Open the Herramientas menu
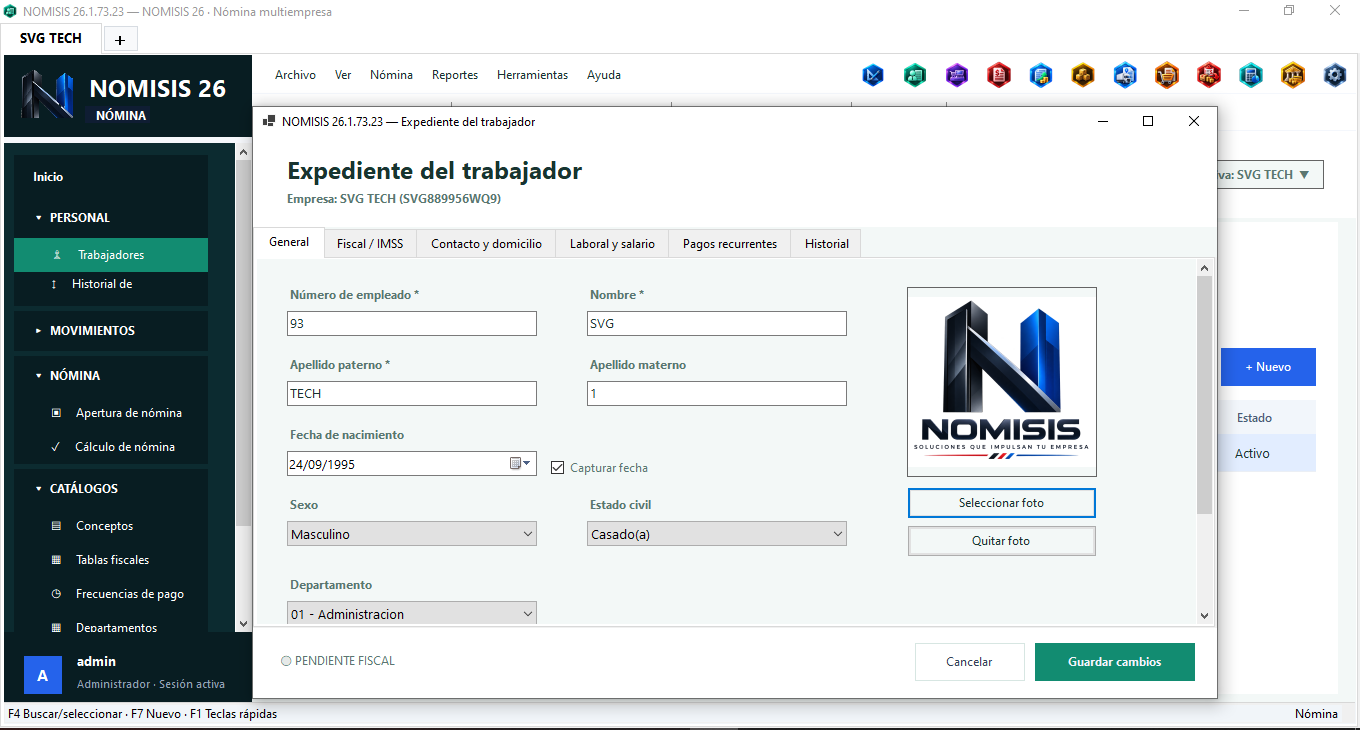Image resolution: width=1360 pixels, height=730 pixels. (x=532, y=75)
